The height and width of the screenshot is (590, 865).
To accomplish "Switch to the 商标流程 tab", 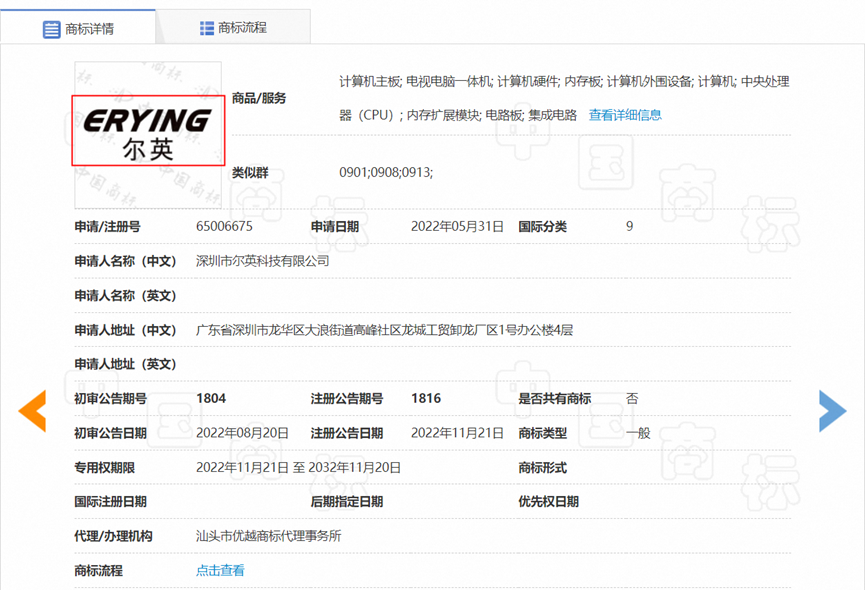I will [x=242, y=28].
